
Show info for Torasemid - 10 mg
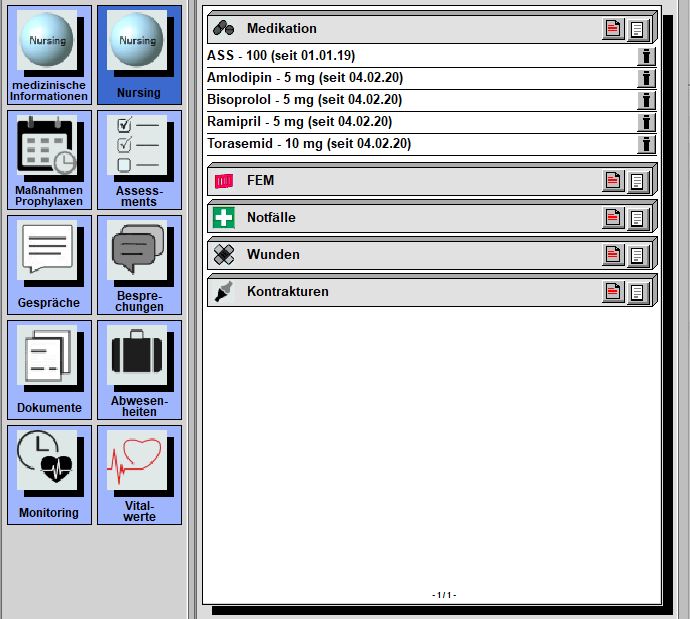tap(646, 144)
